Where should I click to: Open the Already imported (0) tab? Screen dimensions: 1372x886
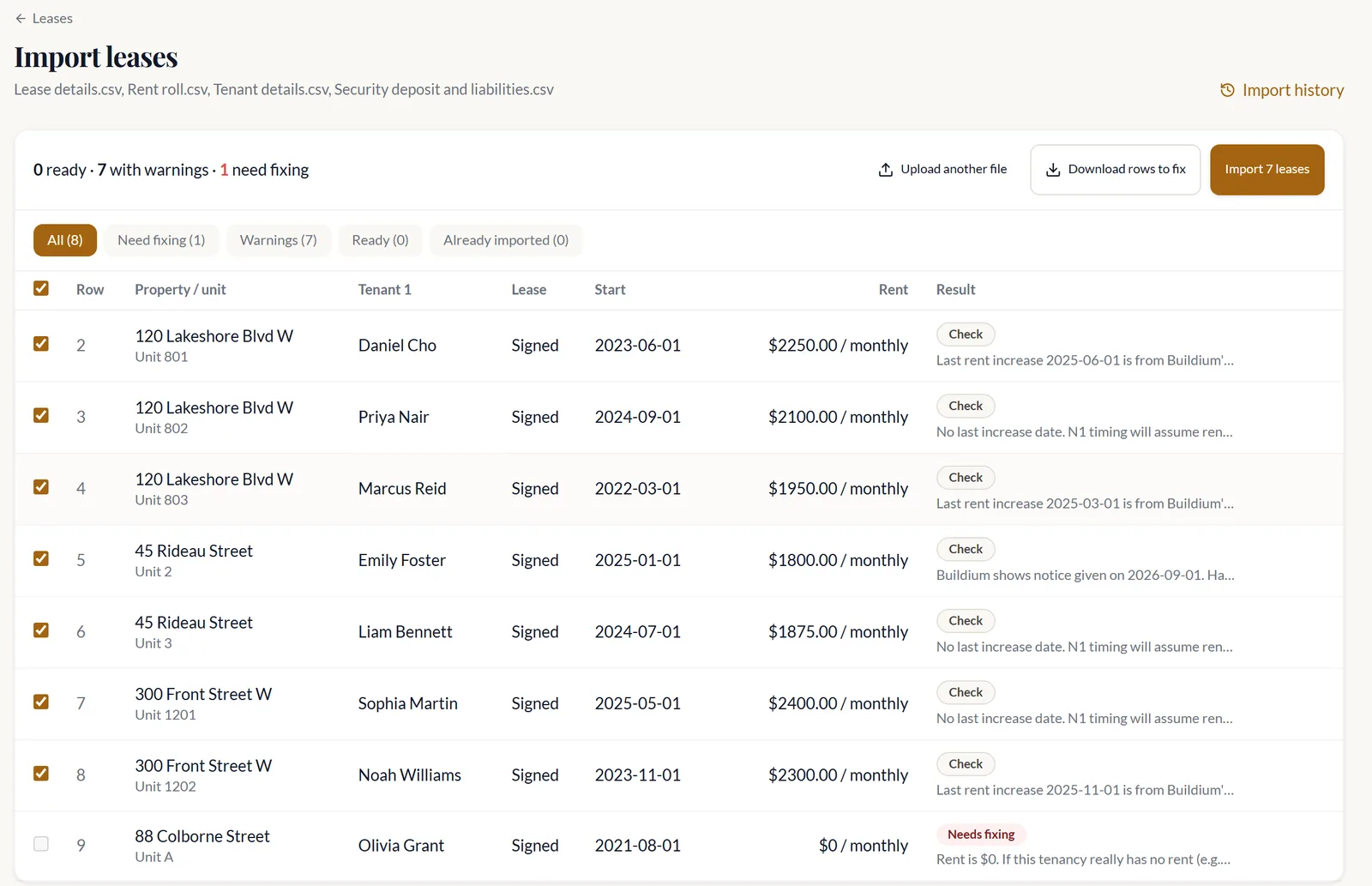point(506,240)
